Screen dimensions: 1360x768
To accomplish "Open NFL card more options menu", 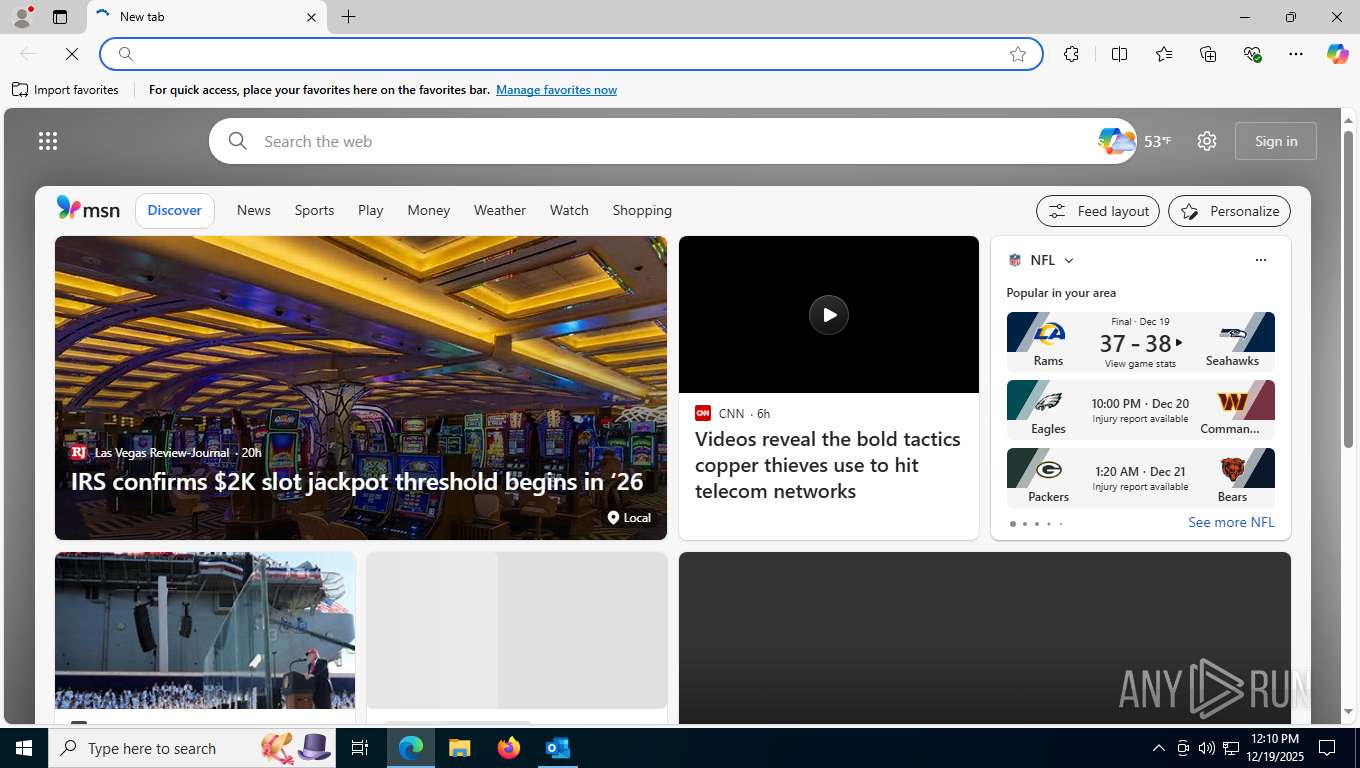I will [x=1260, y=260].
